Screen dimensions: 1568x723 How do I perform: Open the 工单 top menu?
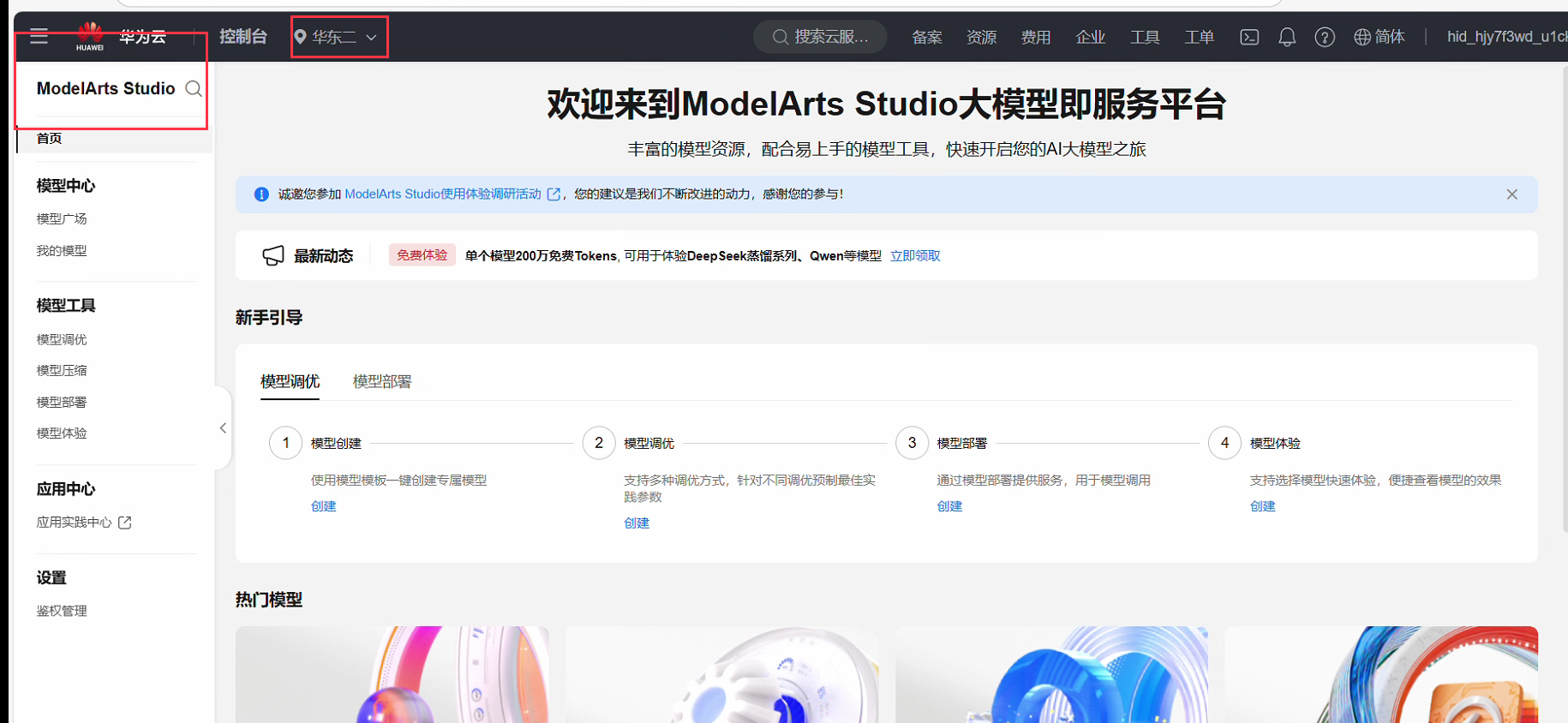pyautogui.click(x=1199, y=37)
